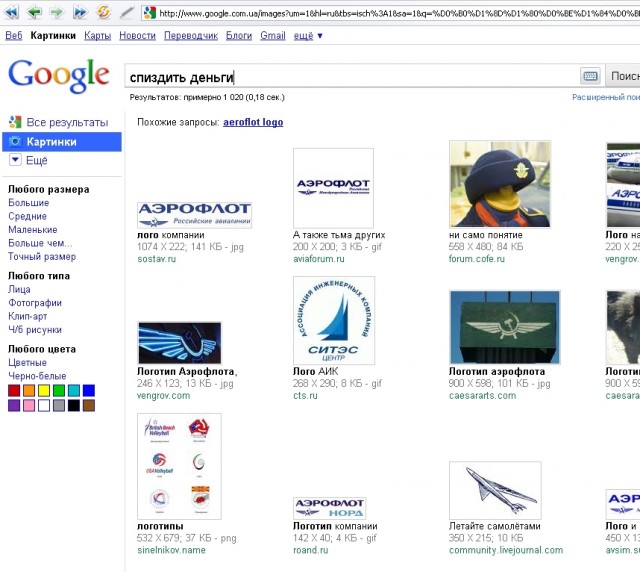Filter by Маленькие image size

33,229
